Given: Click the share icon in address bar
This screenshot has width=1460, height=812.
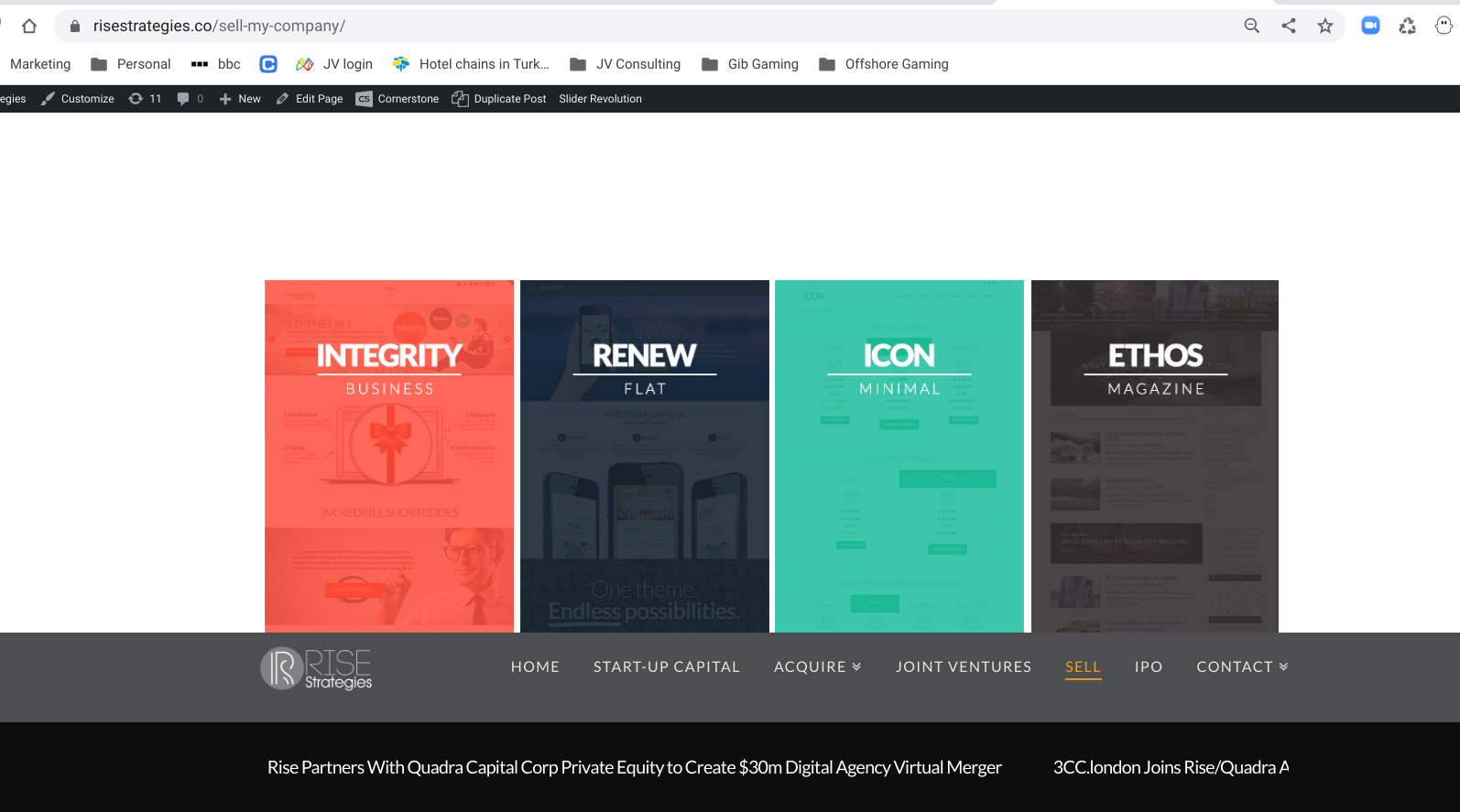Looking at the screenshot, I should tap(1288, 26).
